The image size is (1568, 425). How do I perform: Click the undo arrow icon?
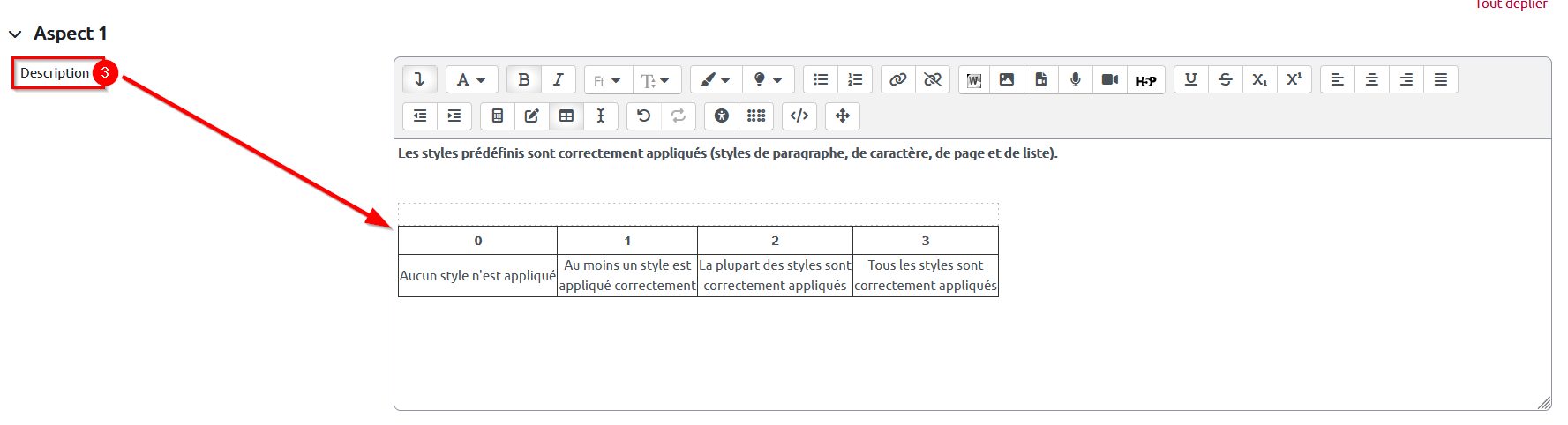coord(644,116)
